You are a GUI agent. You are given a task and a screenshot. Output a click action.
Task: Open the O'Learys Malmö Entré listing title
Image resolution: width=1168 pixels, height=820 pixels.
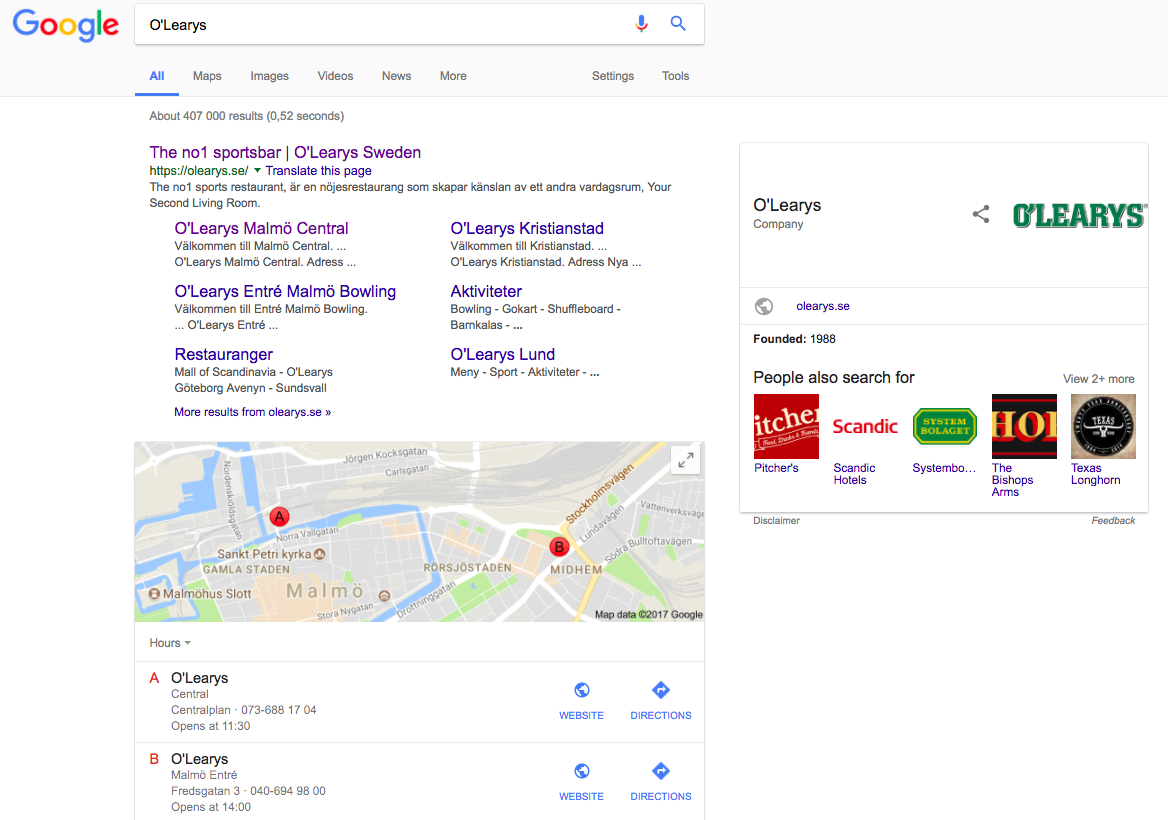coord(200,759)
